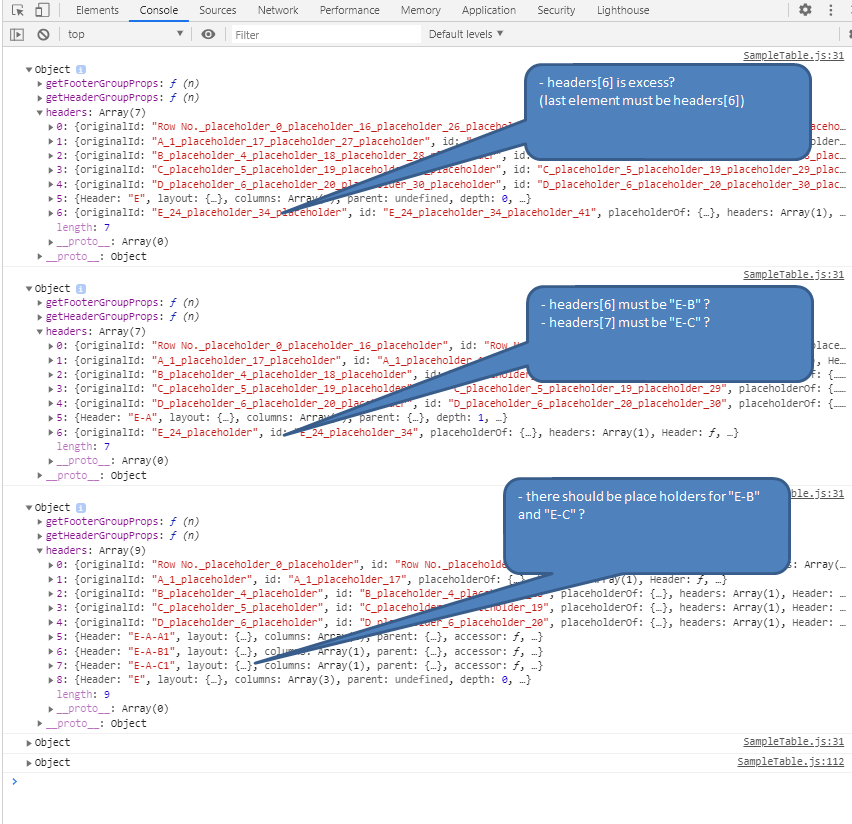Open the DevTools more options menu
852x824 pixels.
click(830, 10)
